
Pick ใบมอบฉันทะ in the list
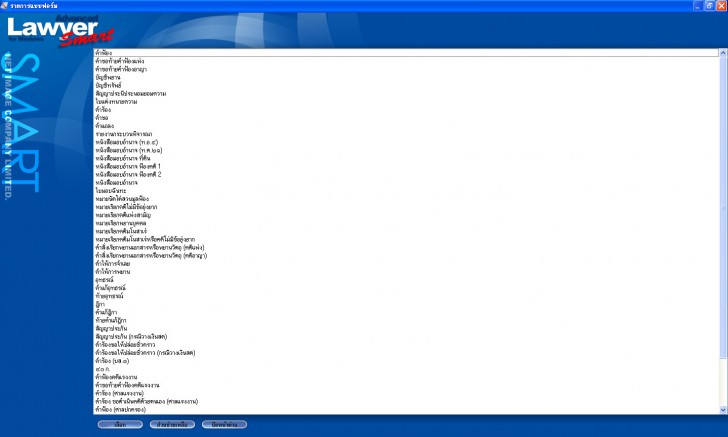406,190
